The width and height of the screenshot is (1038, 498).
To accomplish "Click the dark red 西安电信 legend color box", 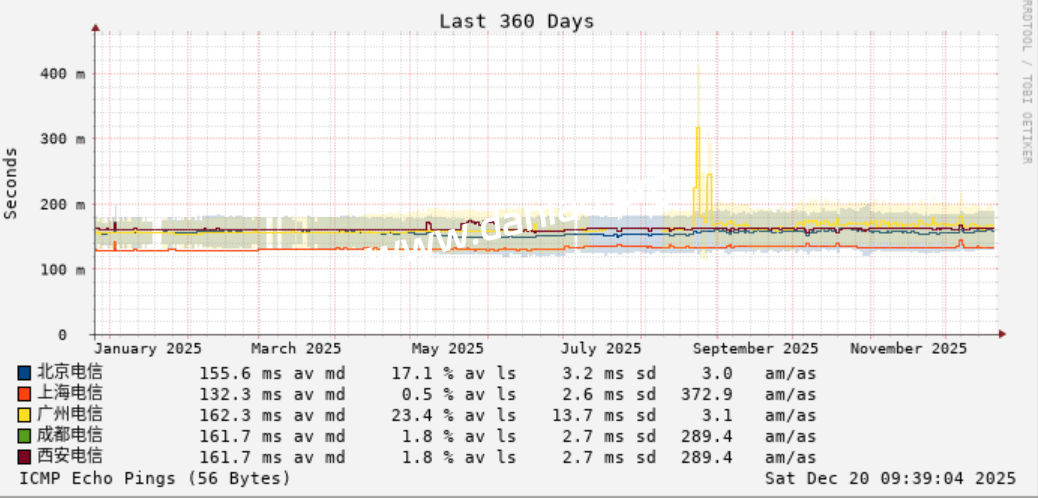I will click(x=25, y=457).
